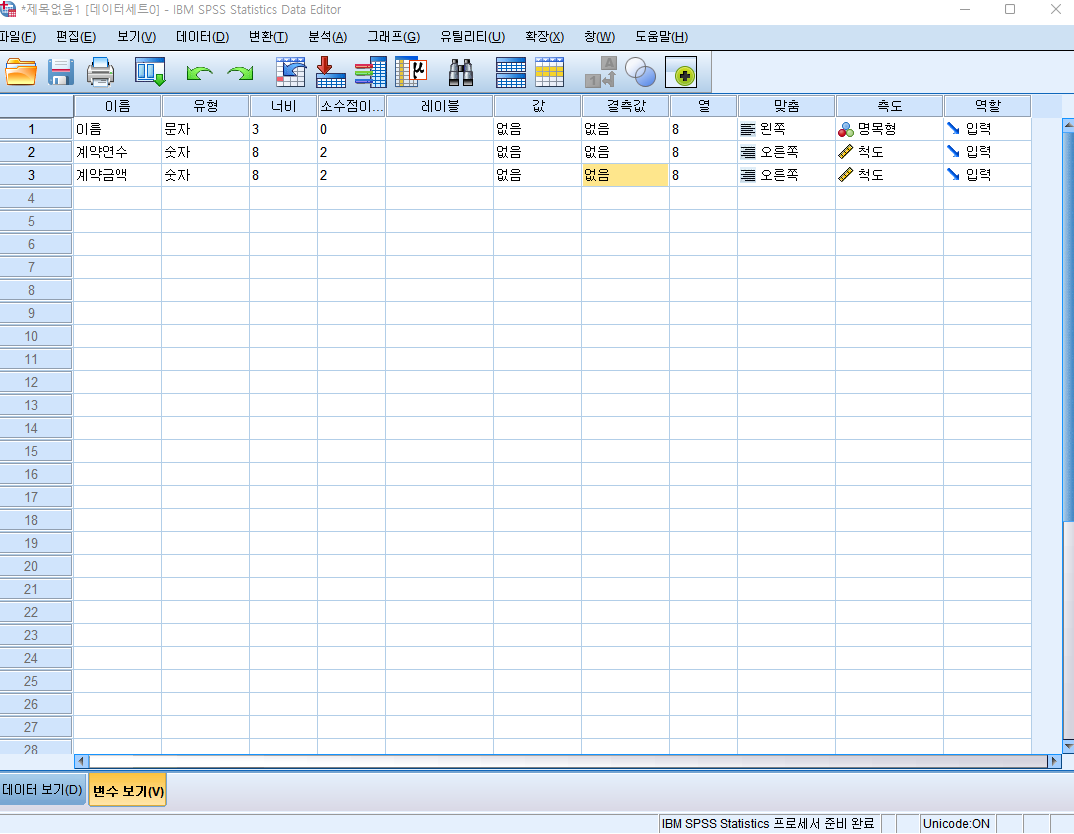Click 오른쪽 alignment cell for 계약연수
This screenshot has width=1074, height=834.
pyautogui.click(x=786, y=152)
